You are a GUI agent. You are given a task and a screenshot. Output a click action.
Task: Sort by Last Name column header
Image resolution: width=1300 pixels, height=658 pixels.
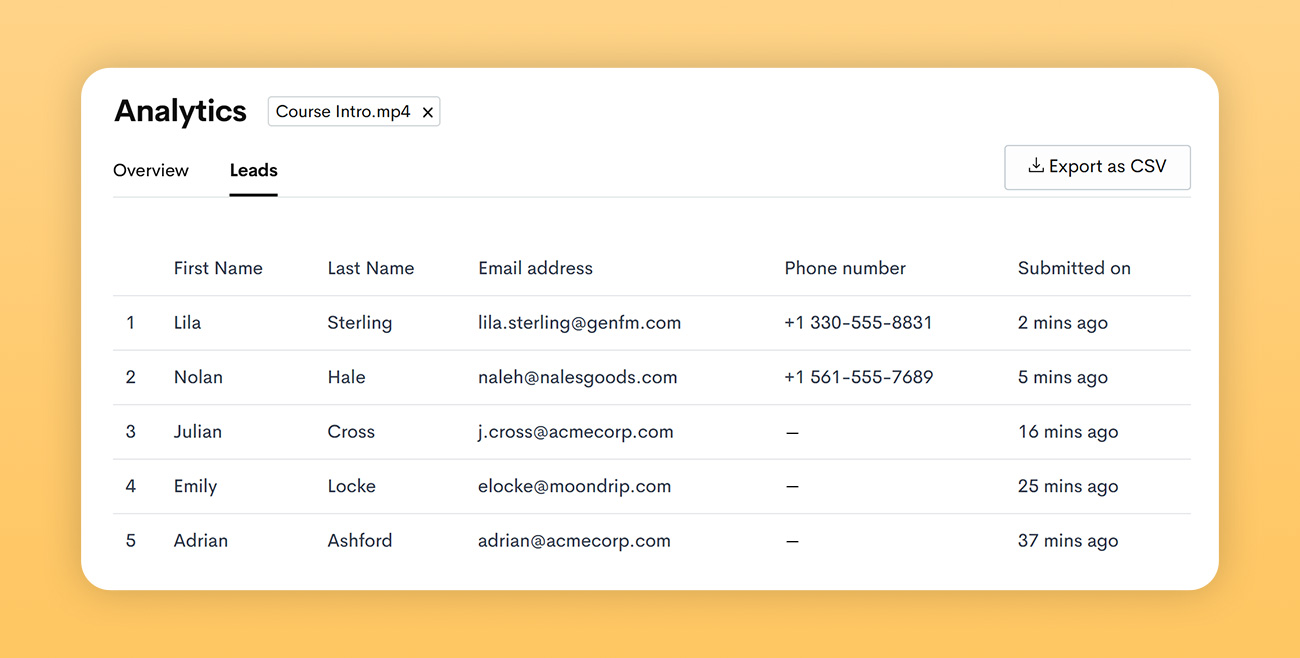pos(370,268)
